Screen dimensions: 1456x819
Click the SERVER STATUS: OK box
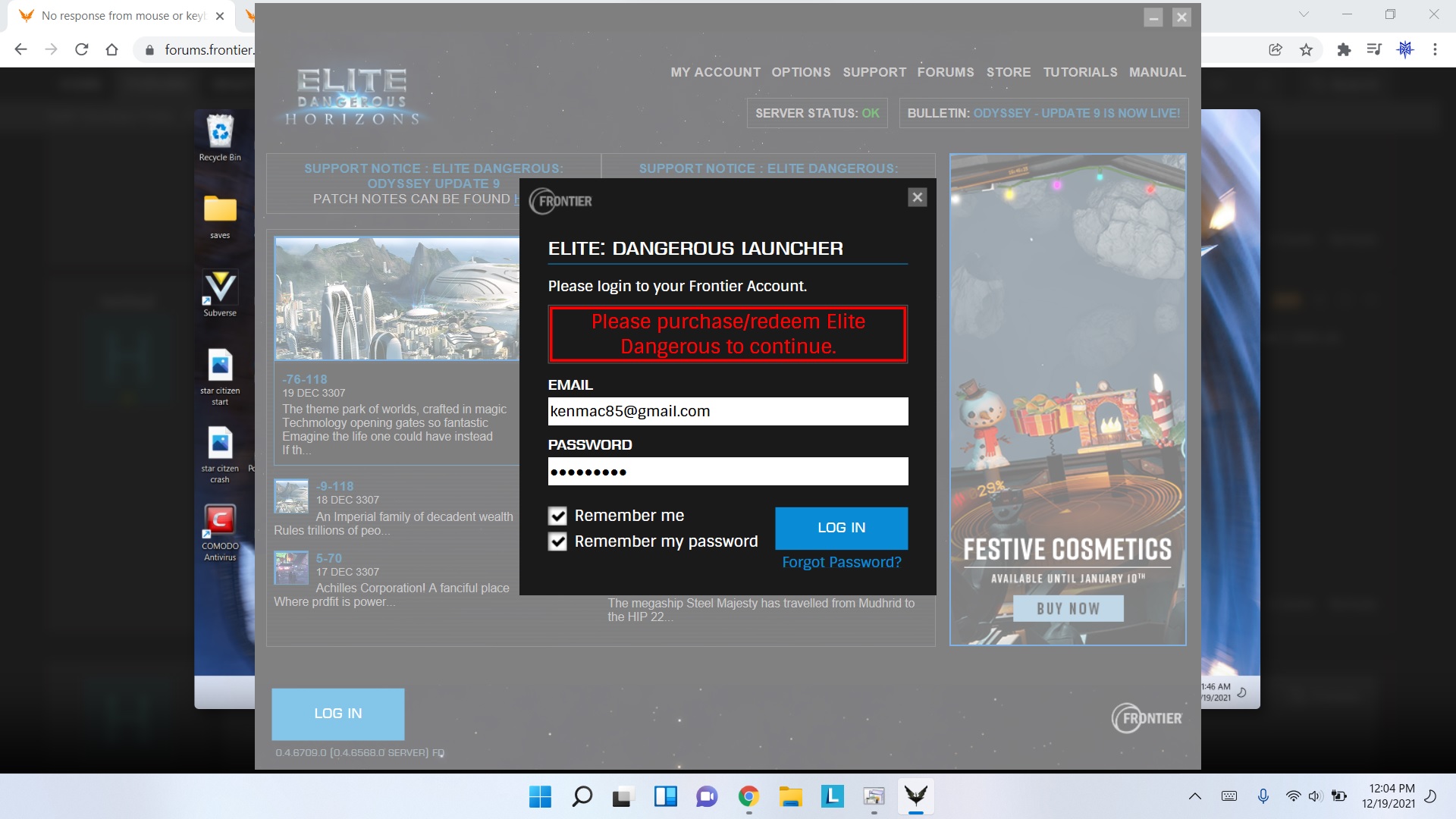(x=817, y=113)
